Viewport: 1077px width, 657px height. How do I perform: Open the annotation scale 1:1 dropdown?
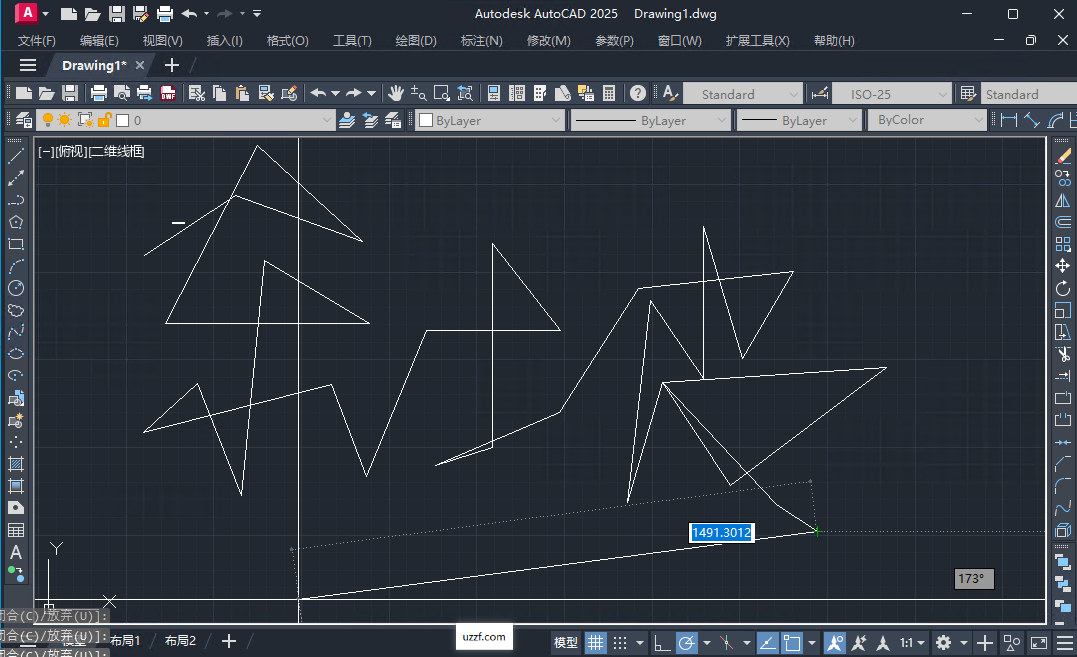click(x=911, y=642)
